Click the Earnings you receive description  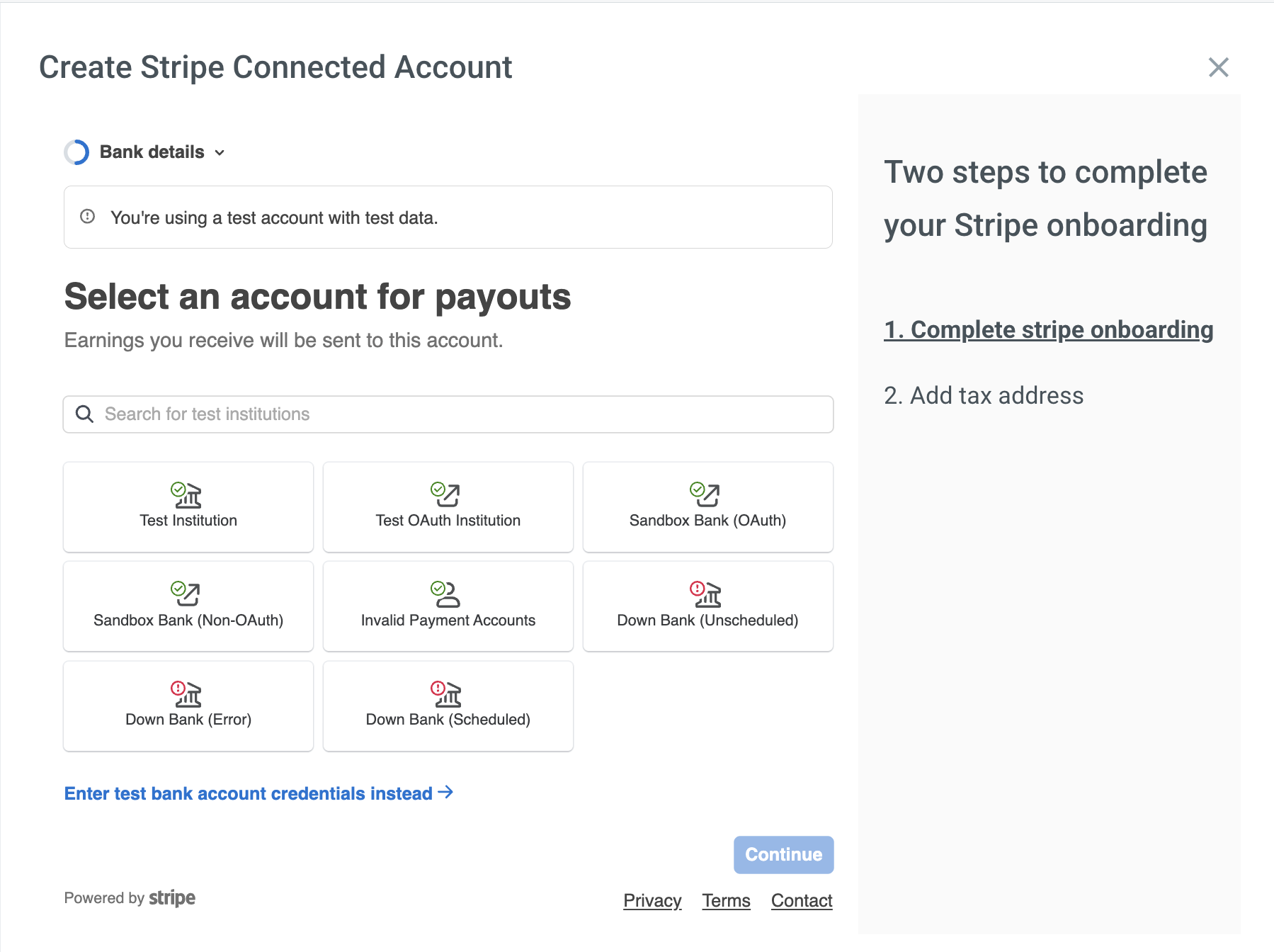[284, 341]
